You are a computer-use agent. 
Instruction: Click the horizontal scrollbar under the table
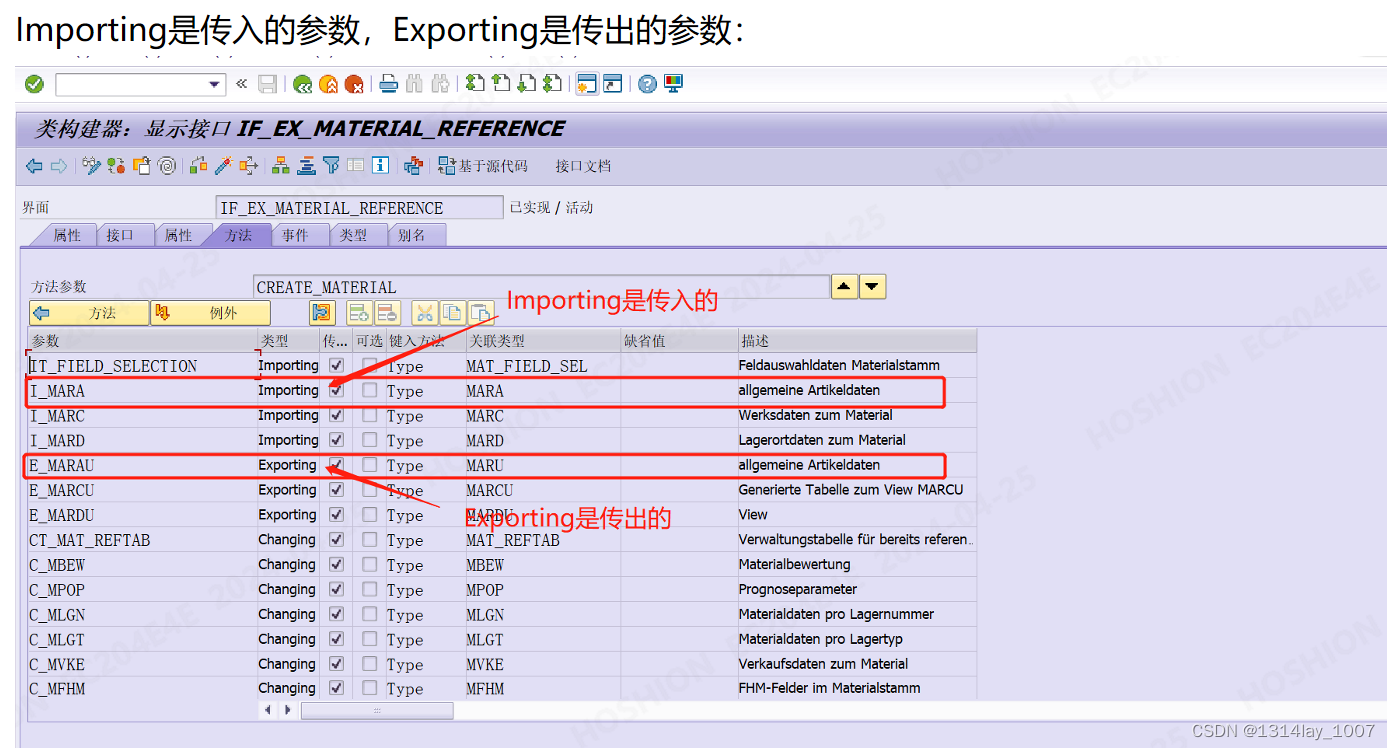(x=377, y=710)
